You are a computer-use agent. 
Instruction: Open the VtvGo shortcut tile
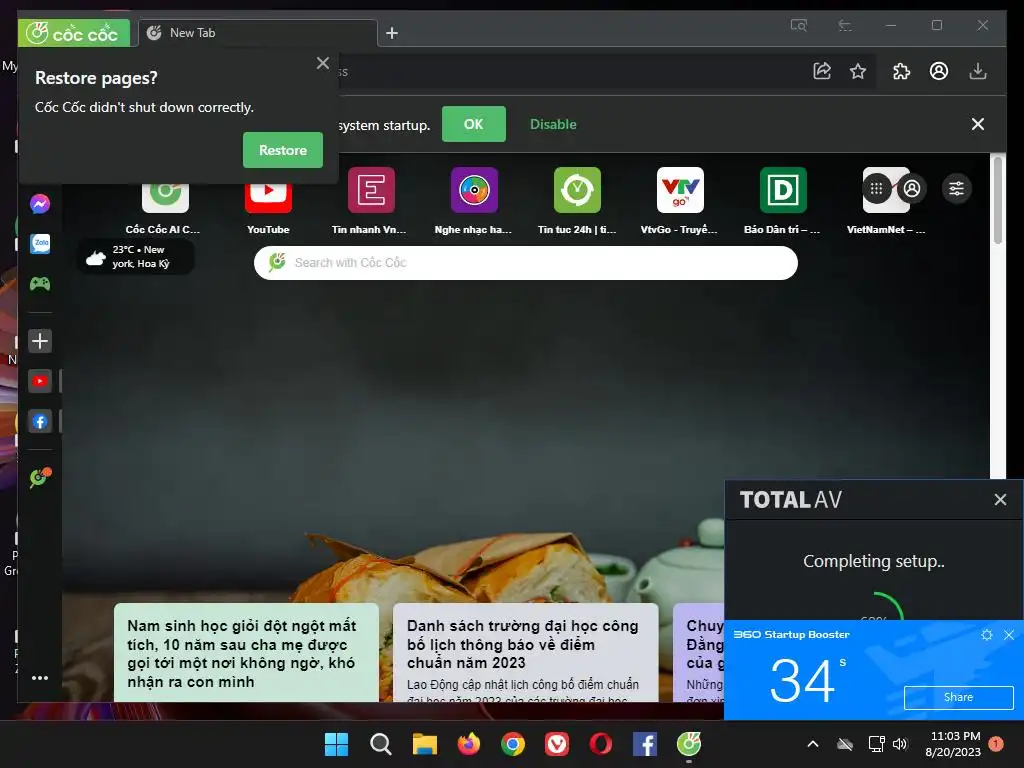pos(680,201)
